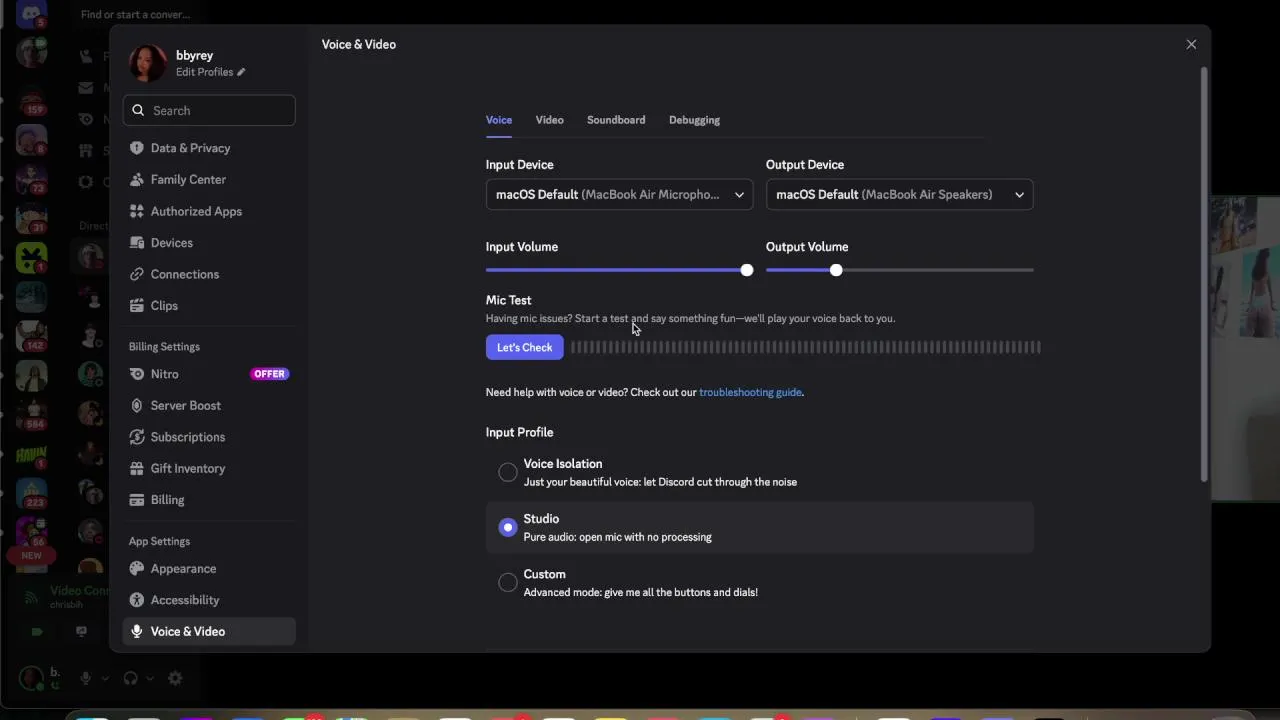
Task: Mute microphone in Discord bottom user panel
Action: coord(86,678)
